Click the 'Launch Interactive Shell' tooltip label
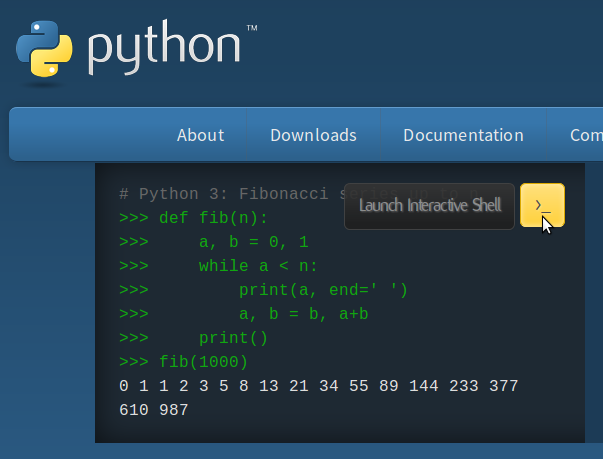Screen dimensions: 603x459 [x=430, y=206]
